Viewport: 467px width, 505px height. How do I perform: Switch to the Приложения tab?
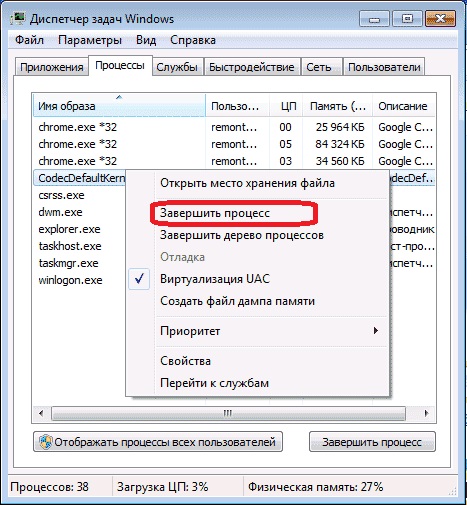[x=52, y=67]
